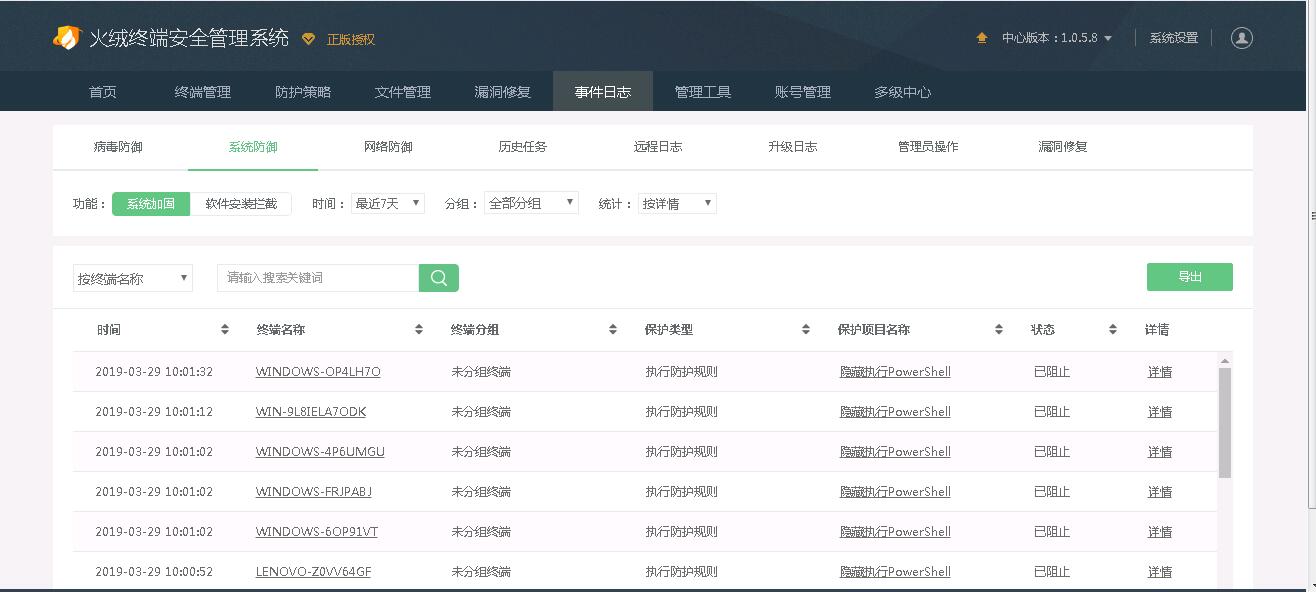Sort by 时间 column arrows
Screen dimensions: 1316x592
pyautogui.click(x=225, y=330)
